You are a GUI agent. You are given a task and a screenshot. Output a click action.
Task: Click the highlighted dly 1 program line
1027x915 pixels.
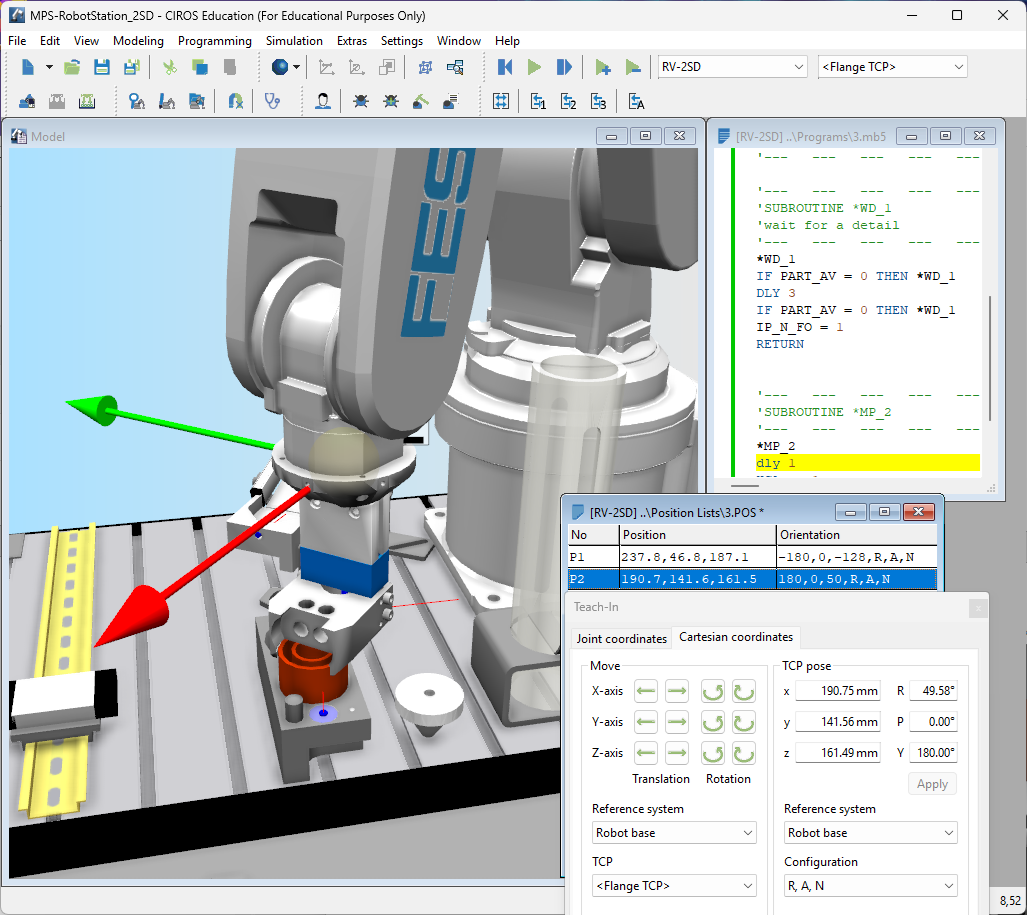click(867, 463)
